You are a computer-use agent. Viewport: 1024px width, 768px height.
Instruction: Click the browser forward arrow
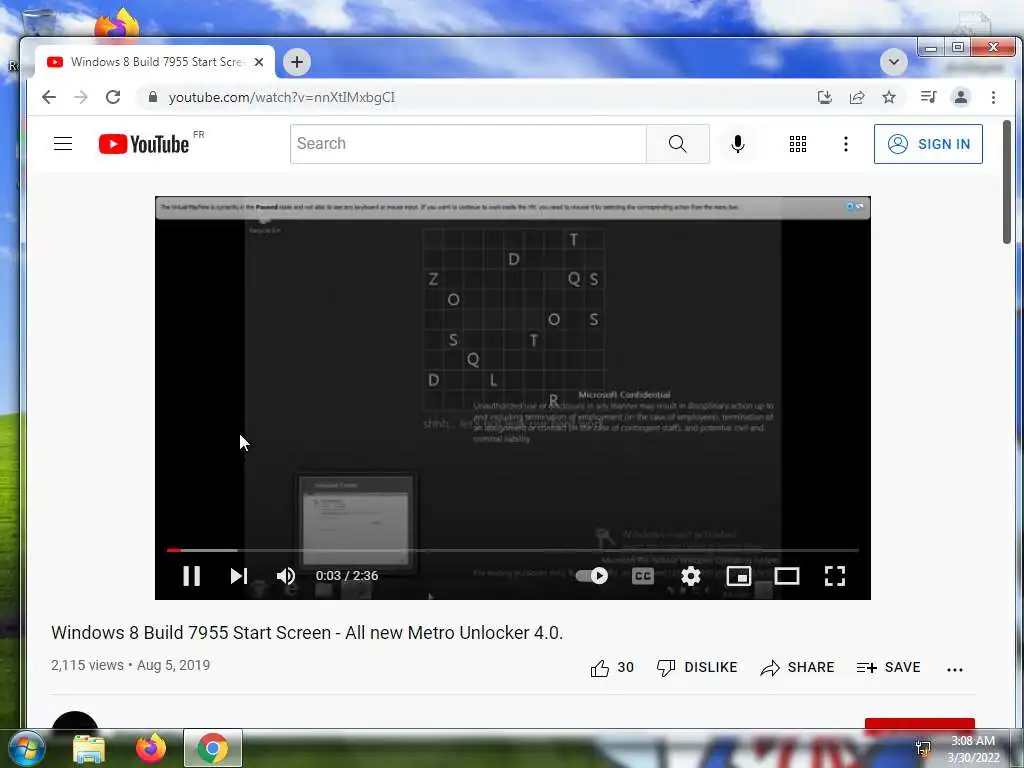coord(81,97)
